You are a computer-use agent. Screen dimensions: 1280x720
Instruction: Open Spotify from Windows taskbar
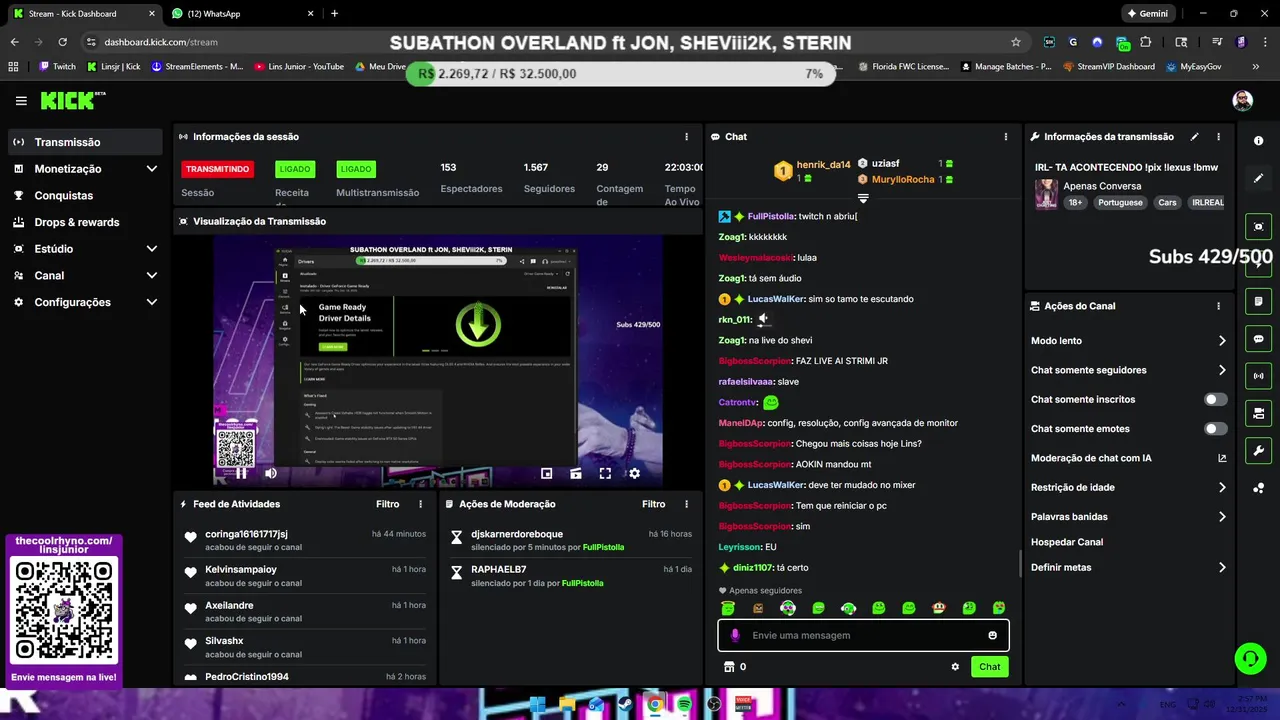click(x=684, y=705)
